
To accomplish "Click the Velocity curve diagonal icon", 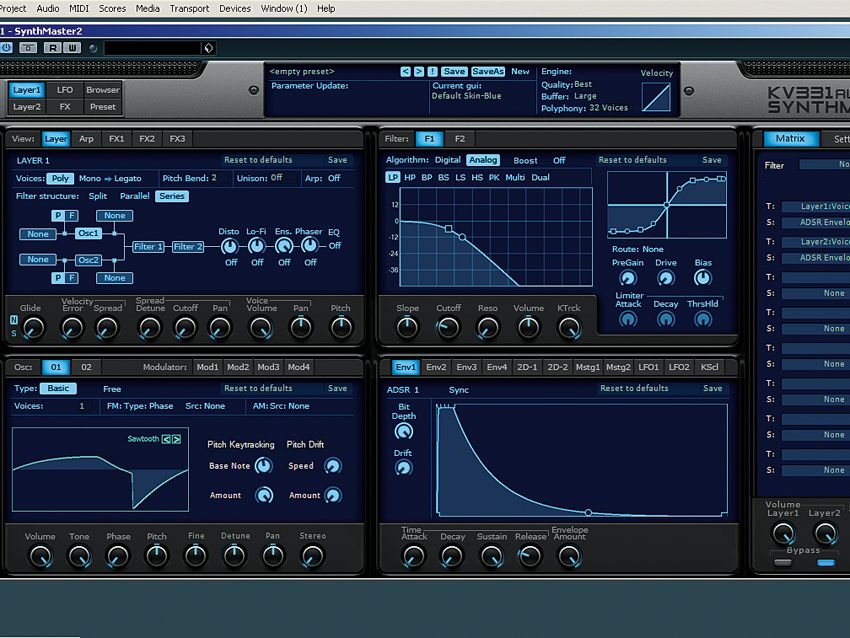I will pyautogui.click(x=656, y=98).
